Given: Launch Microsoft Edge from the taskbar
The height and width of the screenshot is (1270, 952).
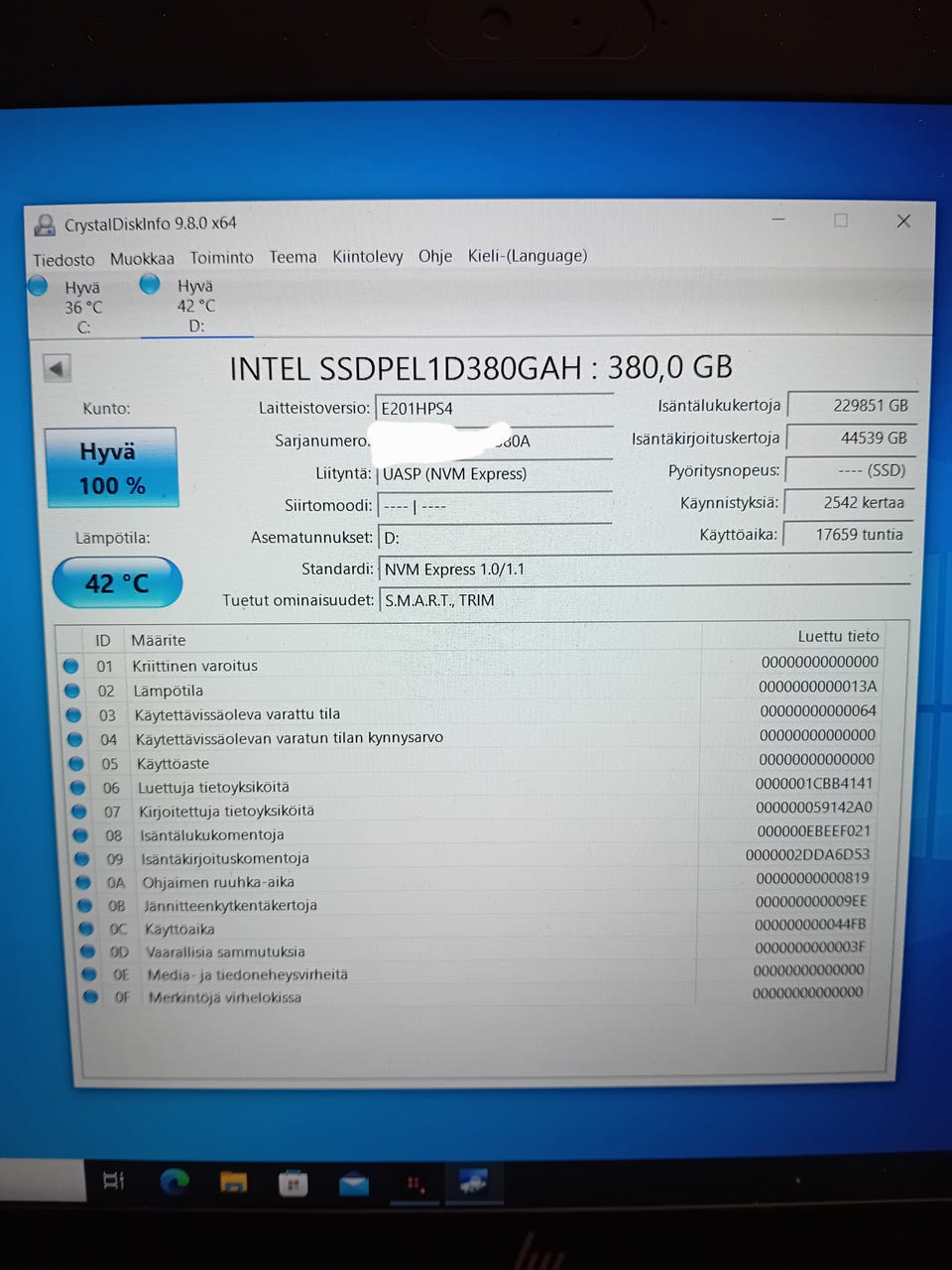Looking at the screenshot, I should click(x=175, y=1181).
